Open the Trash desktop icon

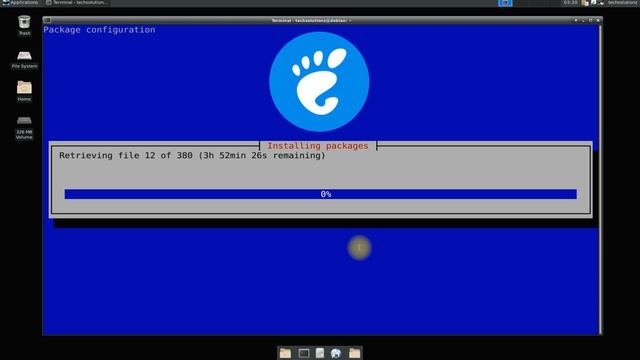24,25
